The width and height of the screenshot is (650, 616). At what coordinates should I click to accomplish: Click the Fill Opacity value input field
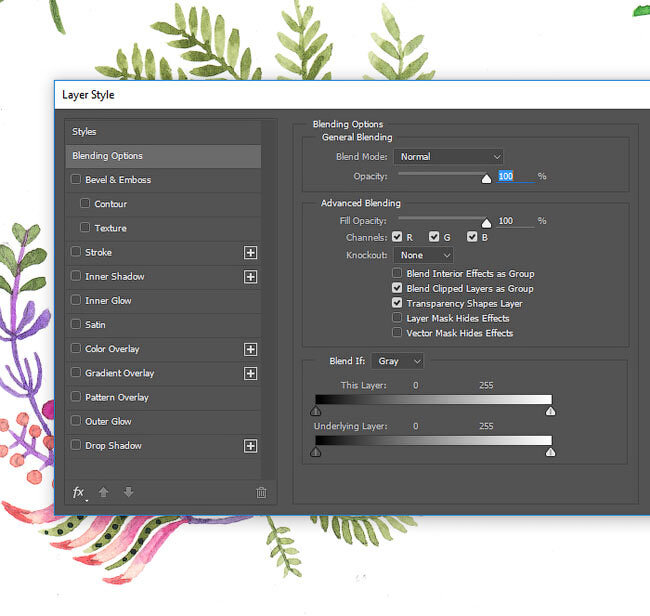pyautogui.click(x=516, y=221)
